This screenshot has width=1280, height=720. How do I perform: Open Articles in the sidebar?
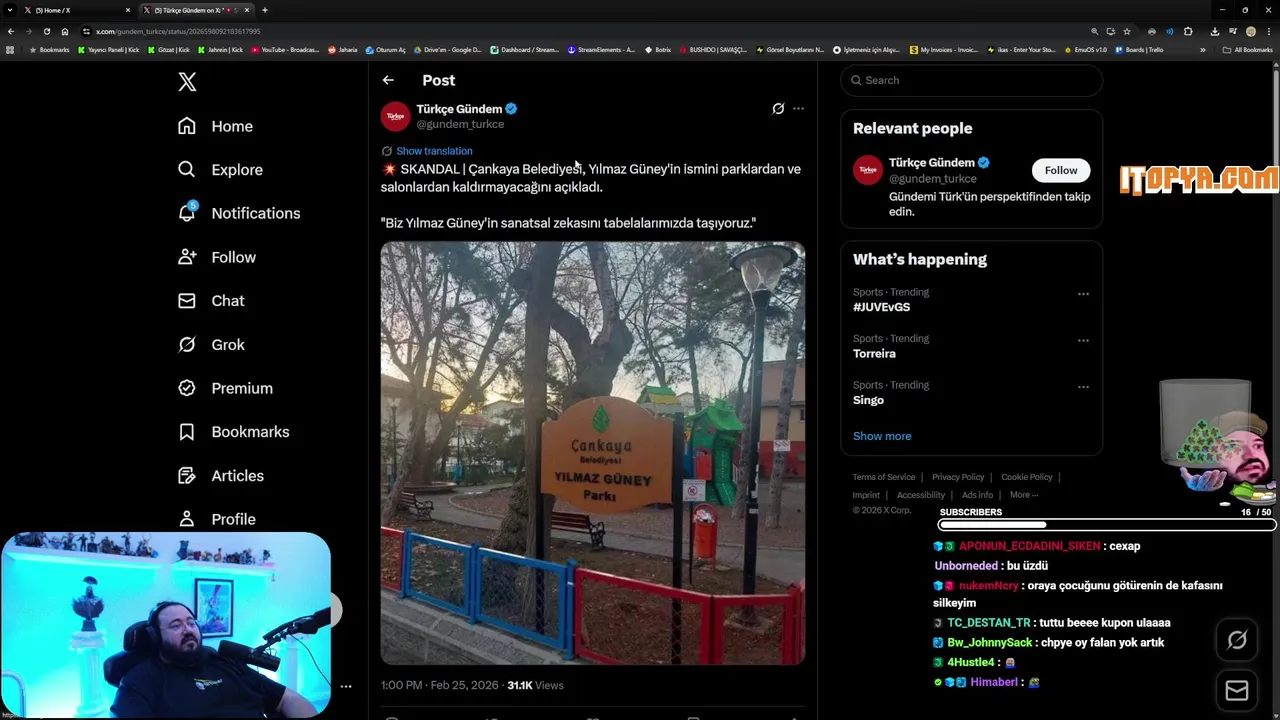tap(220, 476)
